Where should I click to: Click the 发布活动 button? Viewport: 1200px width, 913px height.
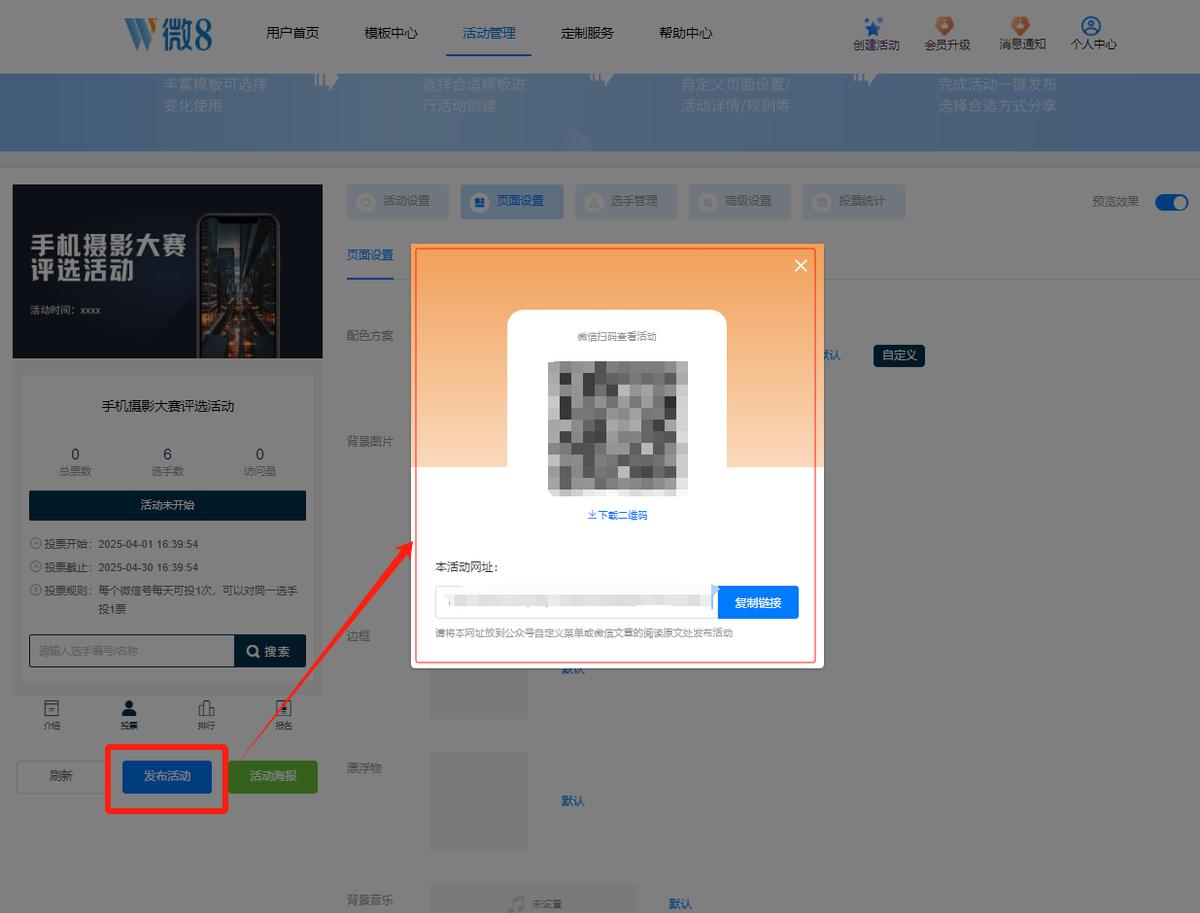(x=167, y=776)
